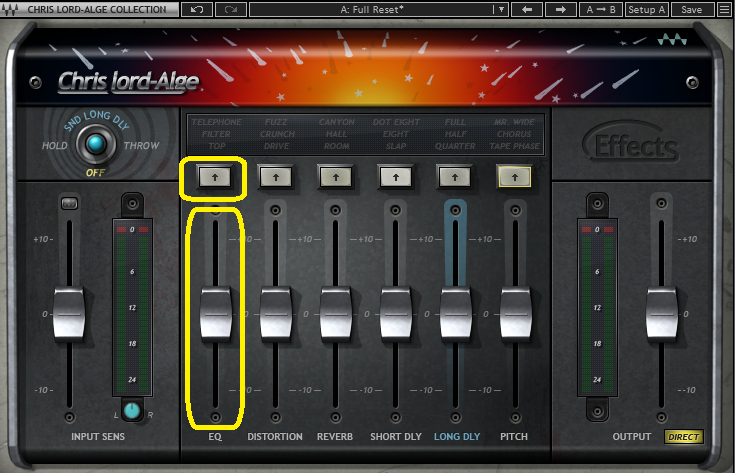The image size is (735, 473).
Task: Click Setup A button
Action: click(x=647, y=9)
